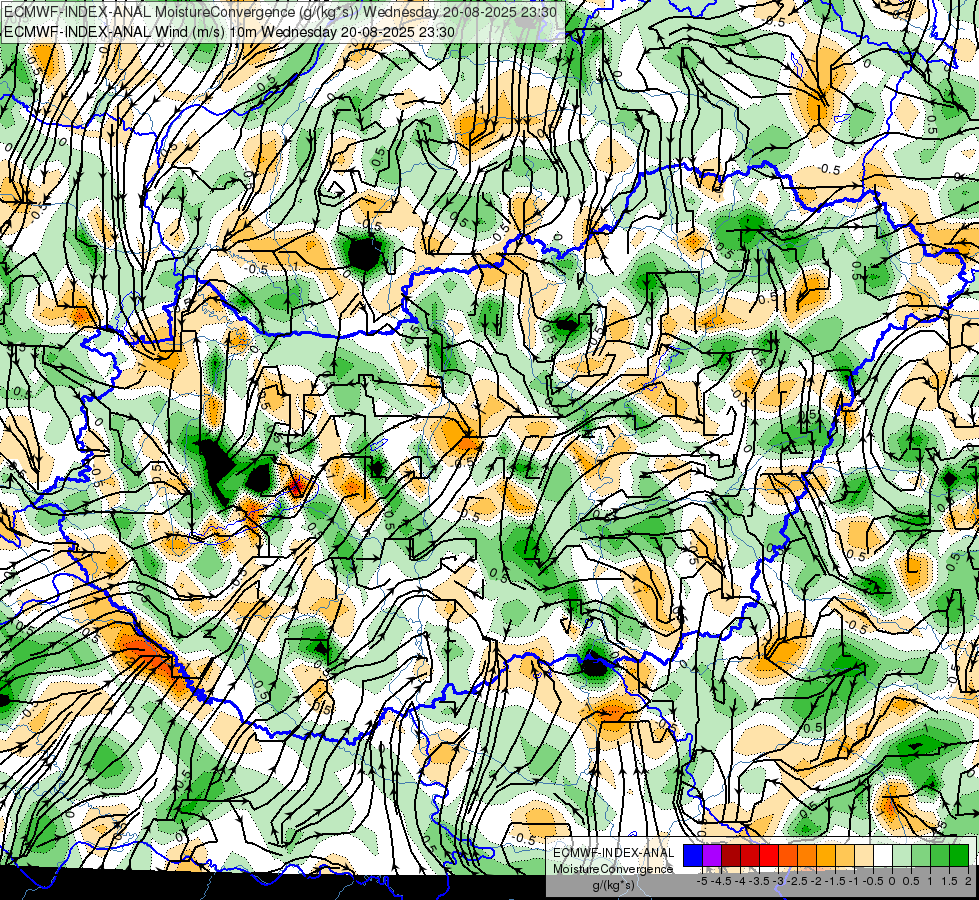Click the bright red swatch between -3.5 and -3
979x900 pixels.
point(769,856)
